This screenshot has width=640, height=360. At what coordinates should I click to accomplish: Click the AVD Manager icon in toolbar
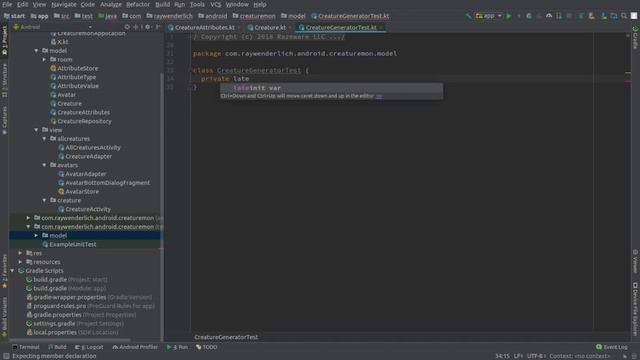click(x=591, y=16)
